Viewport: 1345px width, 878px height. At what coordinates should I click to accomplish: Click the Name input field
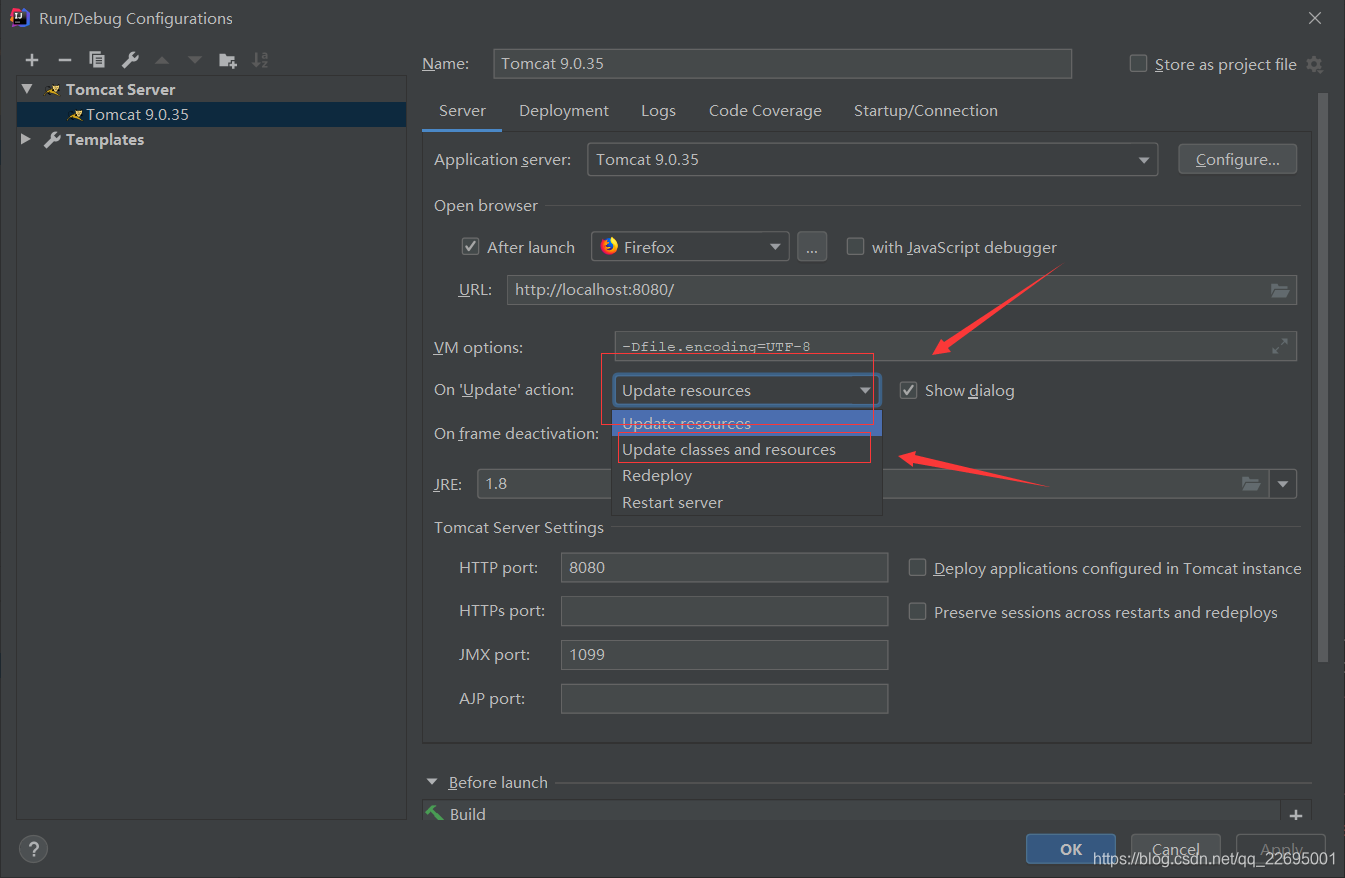783,63
